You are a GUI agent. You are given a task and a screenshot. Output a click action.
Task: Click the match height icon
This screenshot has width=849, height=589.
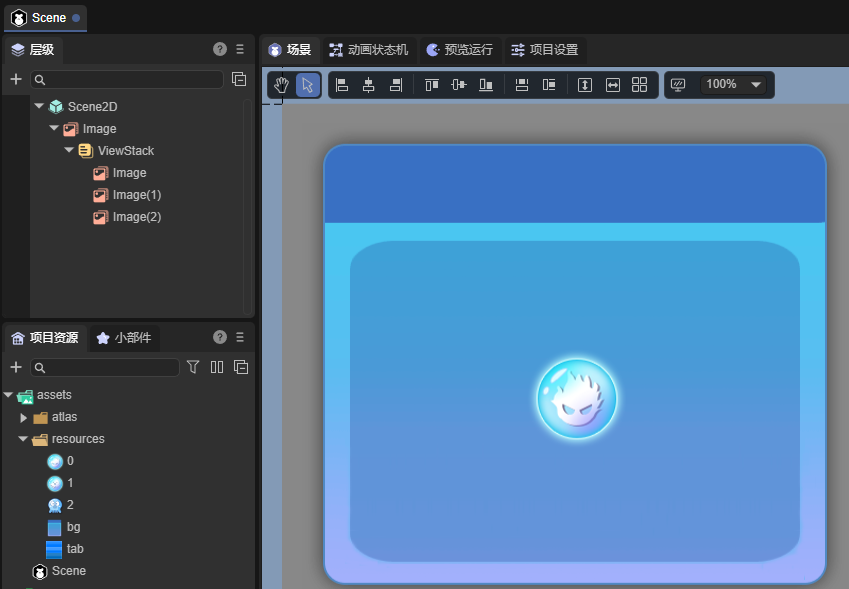click(x=585, y=85)
